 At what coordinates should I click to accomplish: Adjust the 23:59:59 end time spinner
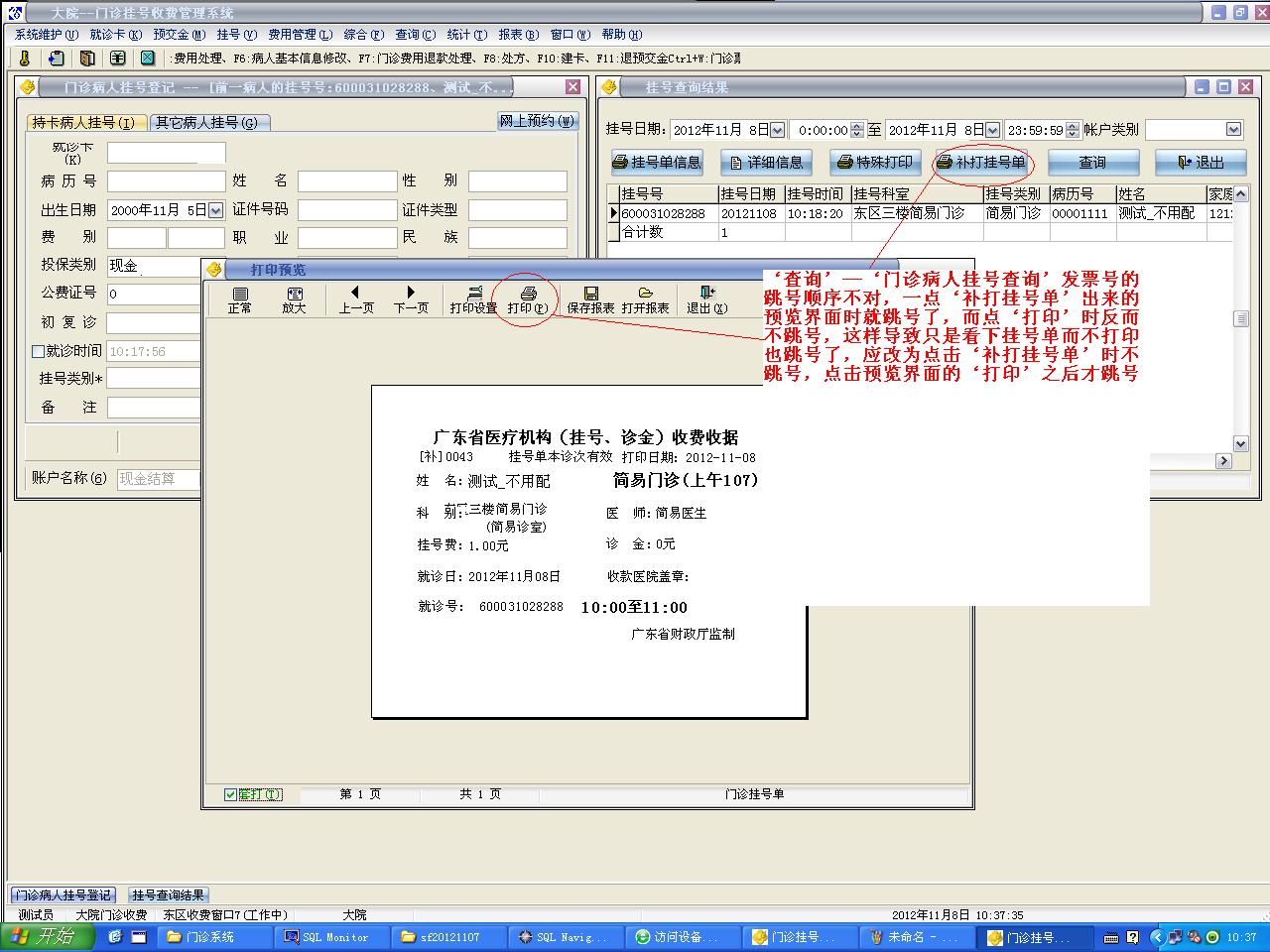click(1072, 130)
